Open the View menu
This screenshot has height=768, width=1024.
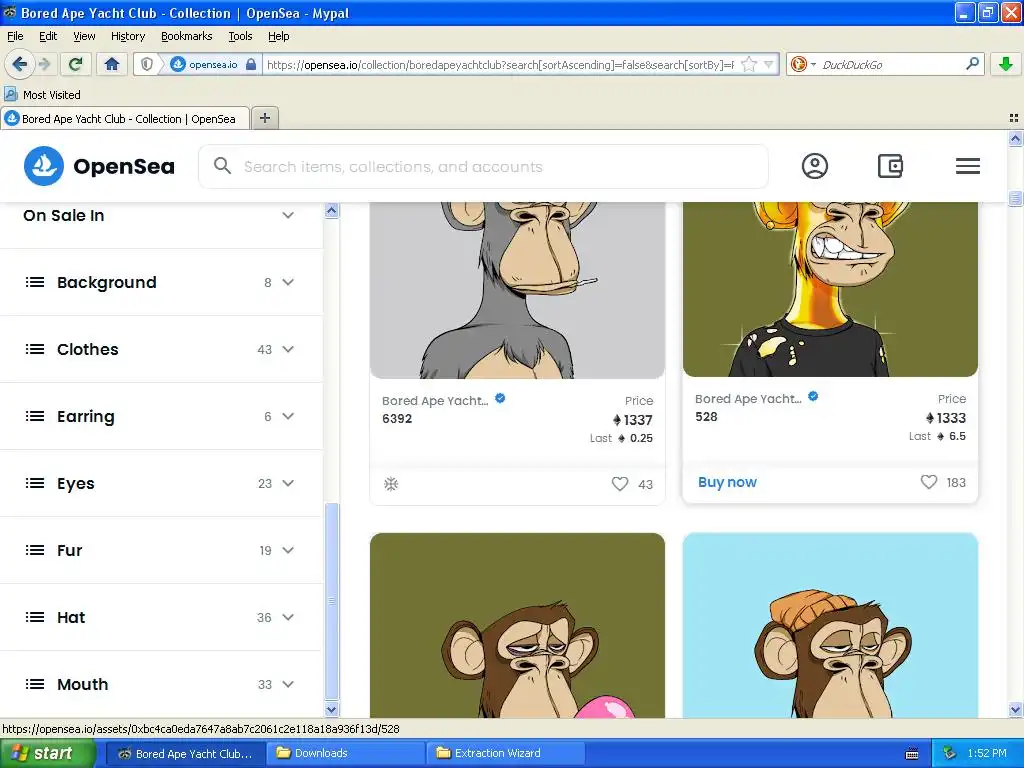coord(84,36)
